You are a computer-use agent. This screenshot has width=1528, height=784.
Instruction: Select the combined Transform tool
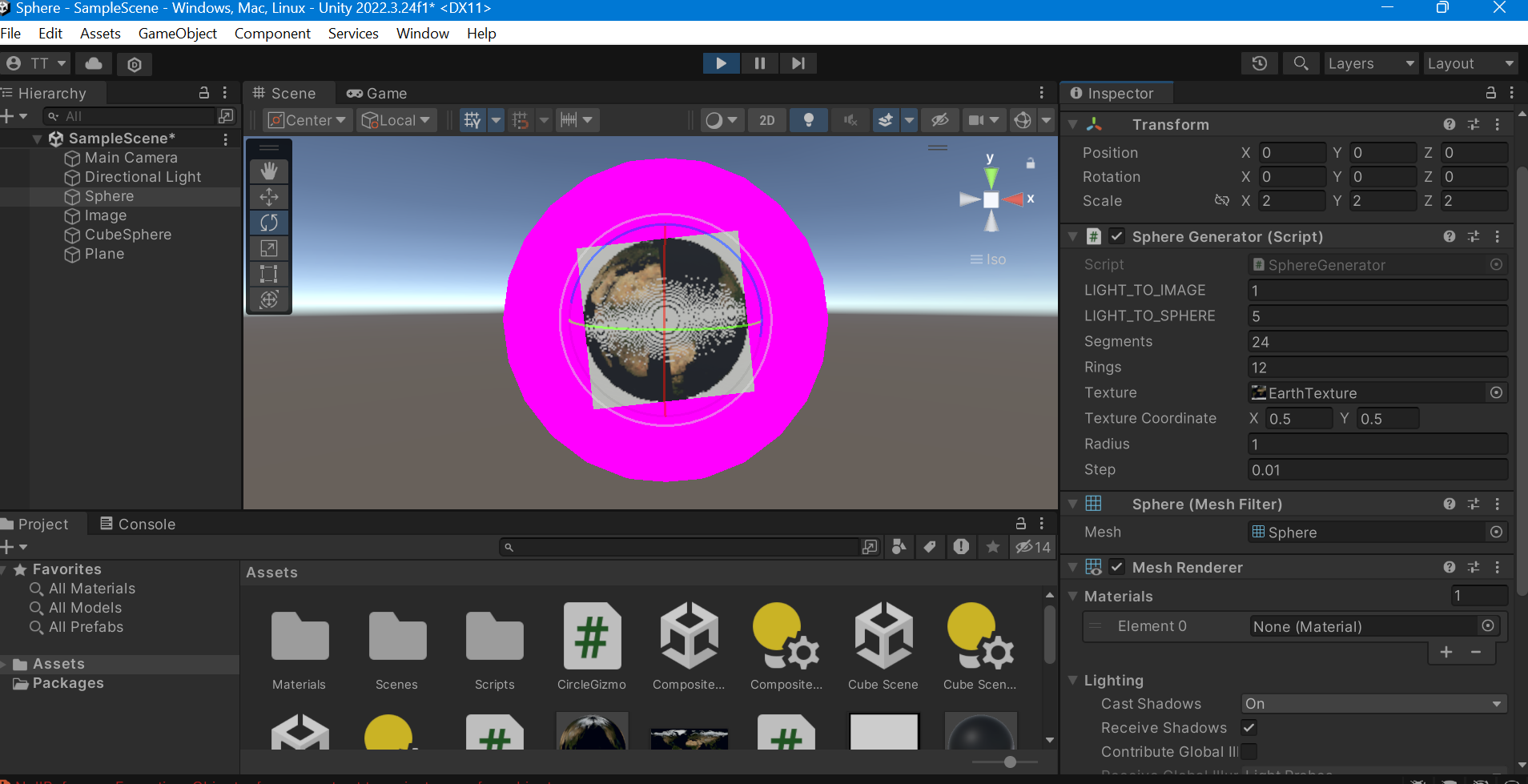(269, 300)
